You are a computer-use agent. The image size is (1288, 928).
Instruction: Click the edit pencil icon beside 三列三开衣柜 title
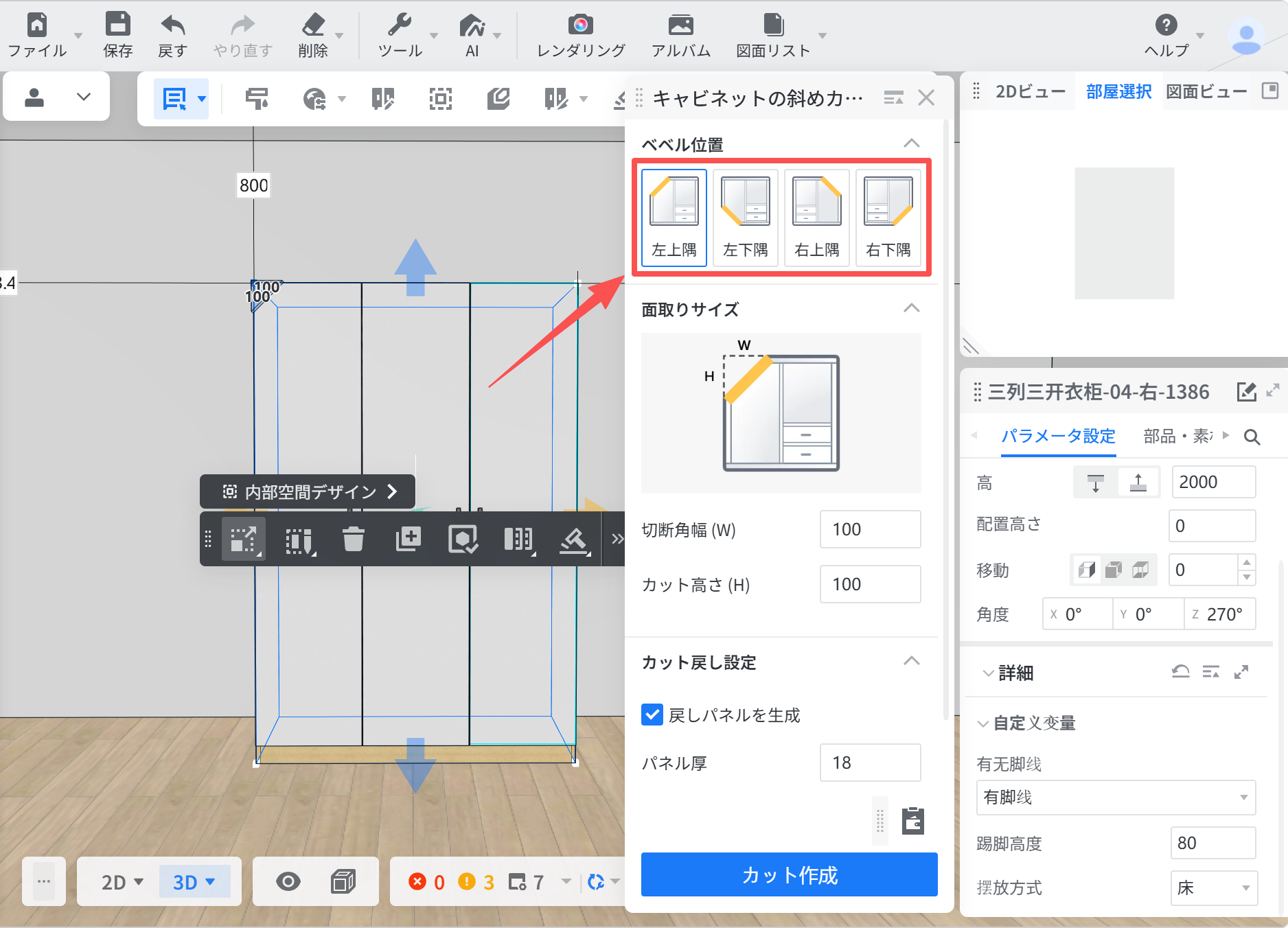click(x=1246, y=392)
